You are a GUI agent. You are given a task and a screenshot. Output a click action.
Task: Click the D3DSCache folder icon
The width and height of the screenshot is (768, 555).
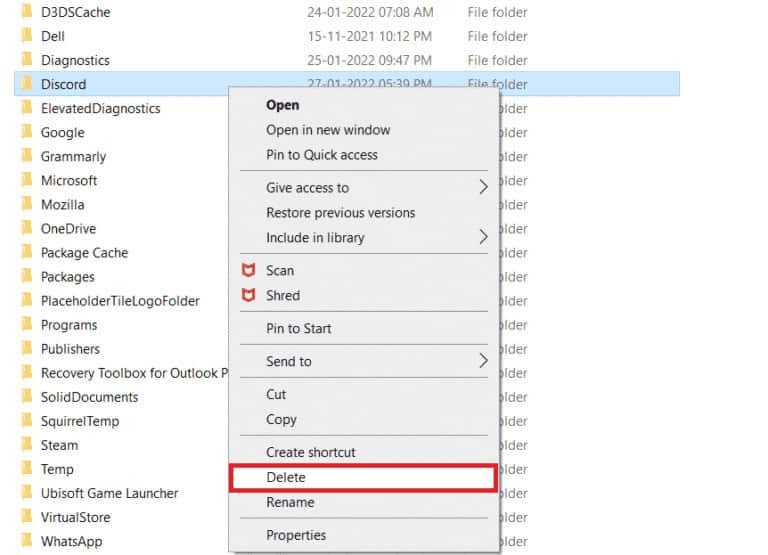click(x=27, y=12)
